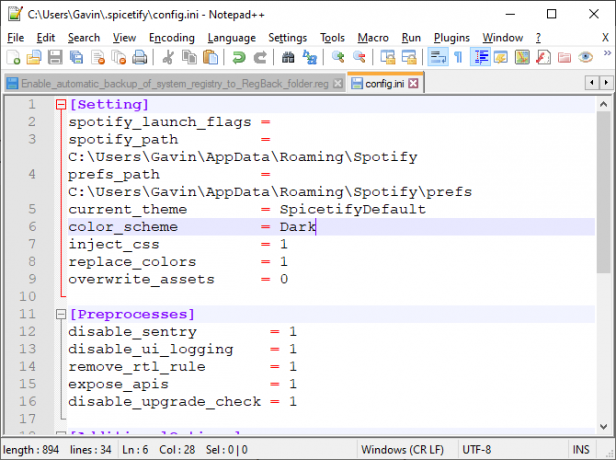Expand hidden toolbar icons chevron
Image resolution: width=616 pixels, height=460 pixels.
[607, 53]
